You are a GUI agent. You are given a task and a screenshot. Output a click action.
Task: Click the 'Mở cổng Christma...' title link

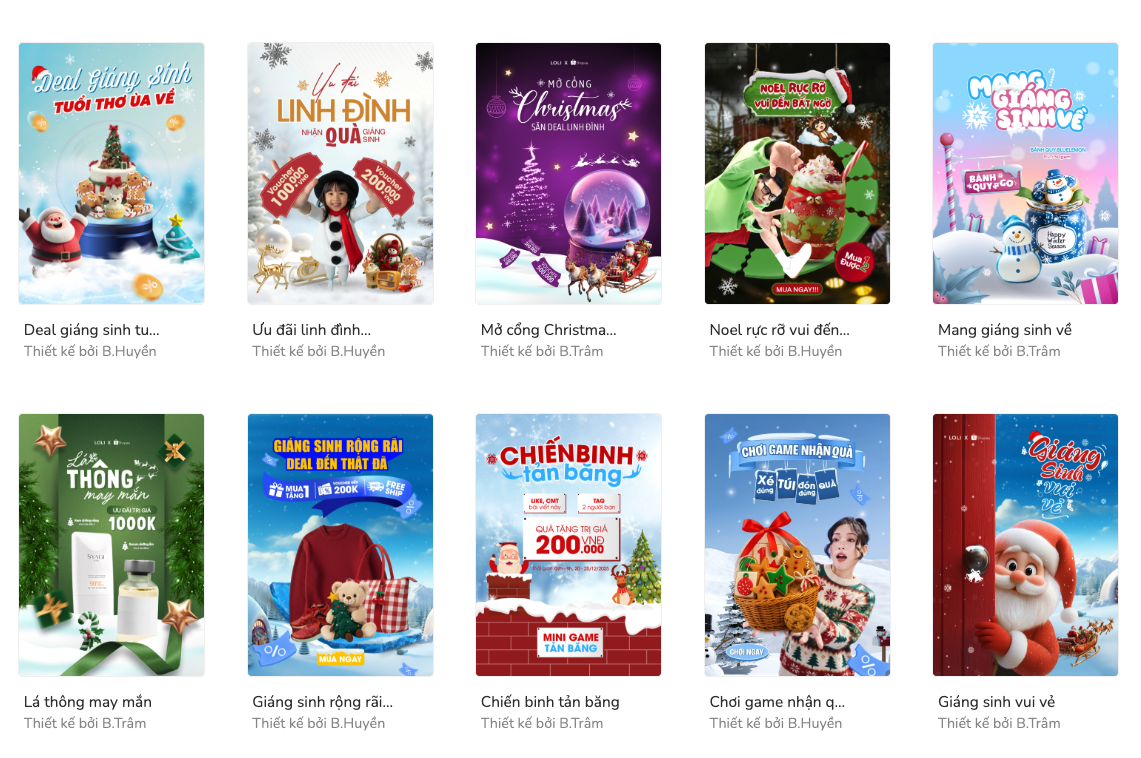(x=549, y=330)
